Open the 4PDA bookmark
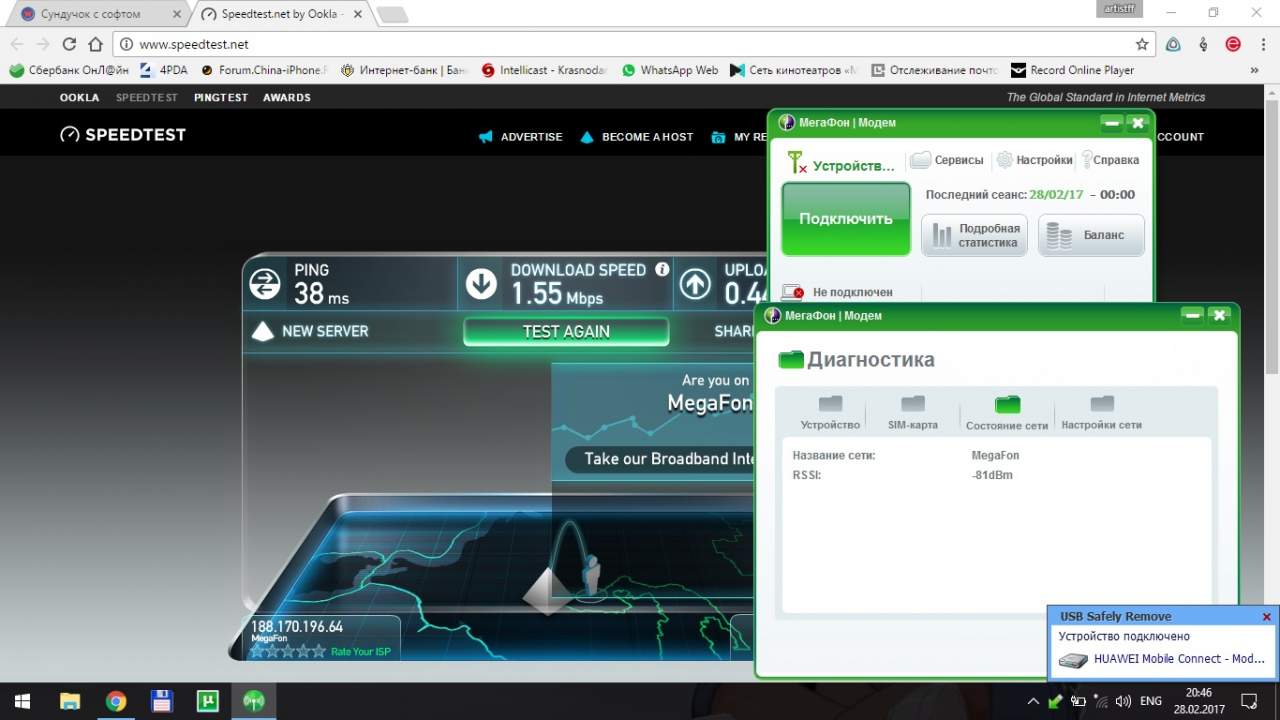The width and height of the screenshot is (1280, 720). coord(164,70)
